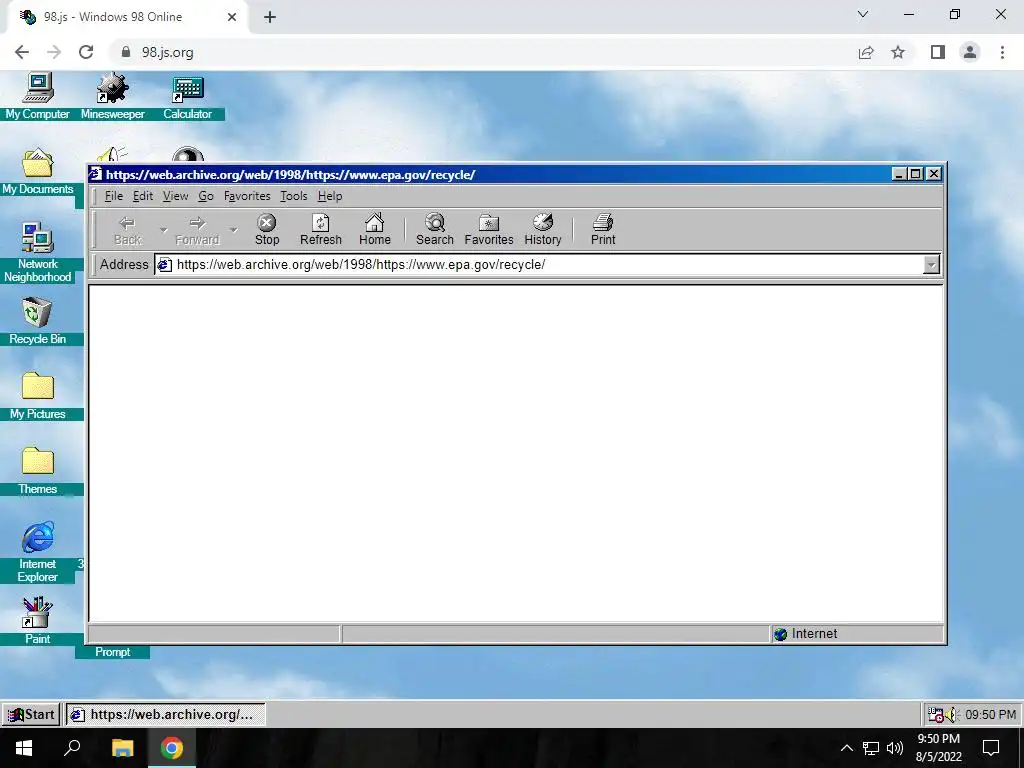
Task: Click the Internet zone status indicator
Action: click(856, 633)
